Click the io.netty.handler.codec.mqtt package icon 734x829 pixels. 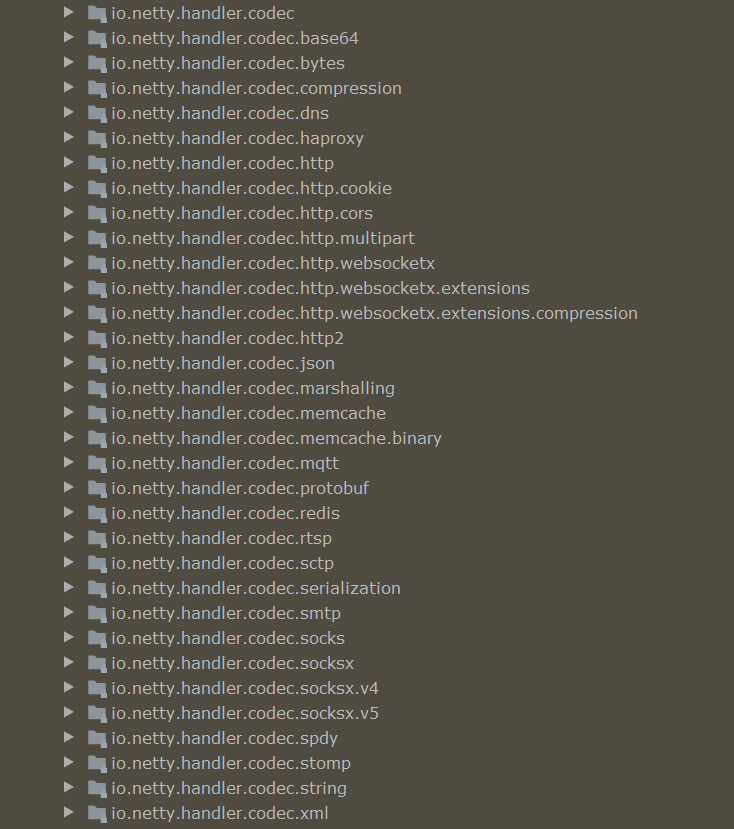click(97, 464)
